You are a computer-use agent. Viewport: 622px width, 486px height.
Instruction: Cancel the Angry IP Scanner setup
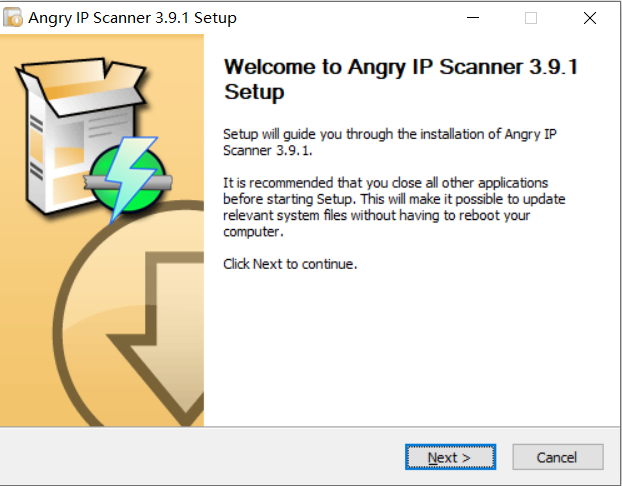pyautogui.click(x=557, y=457)
